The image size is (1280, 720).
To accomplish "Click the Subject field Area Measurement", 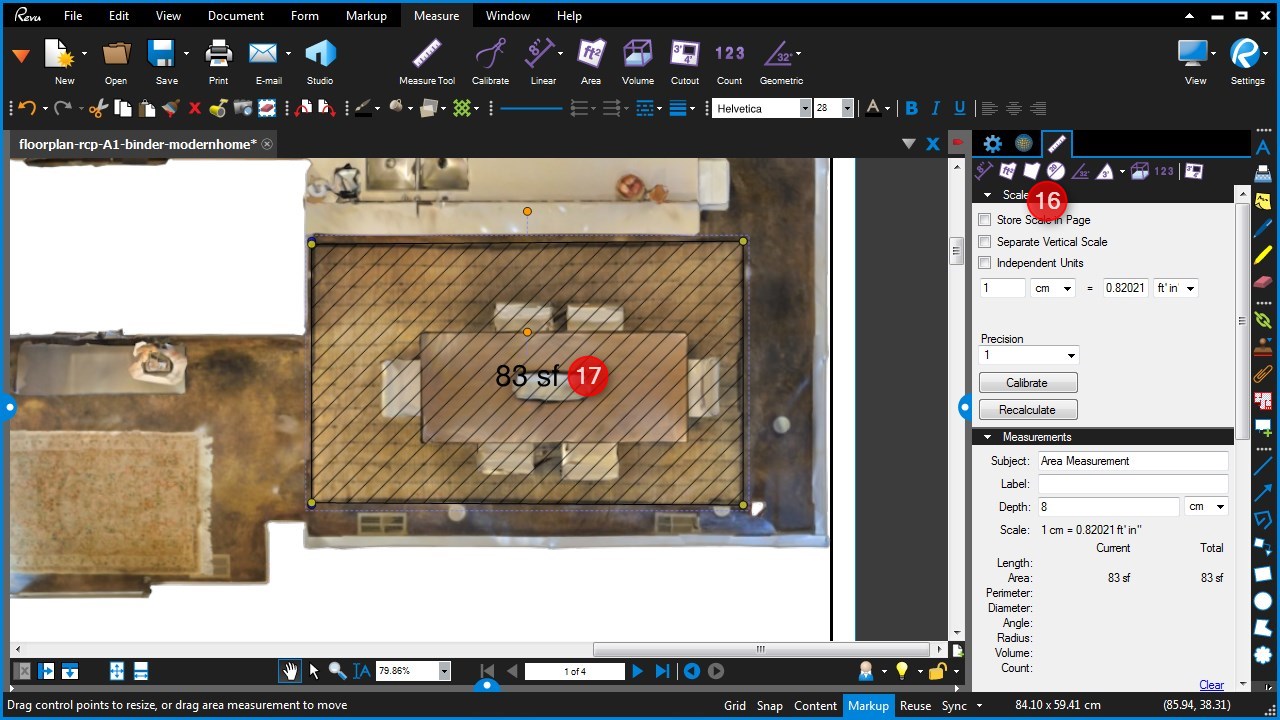I will pos(1132,461).
